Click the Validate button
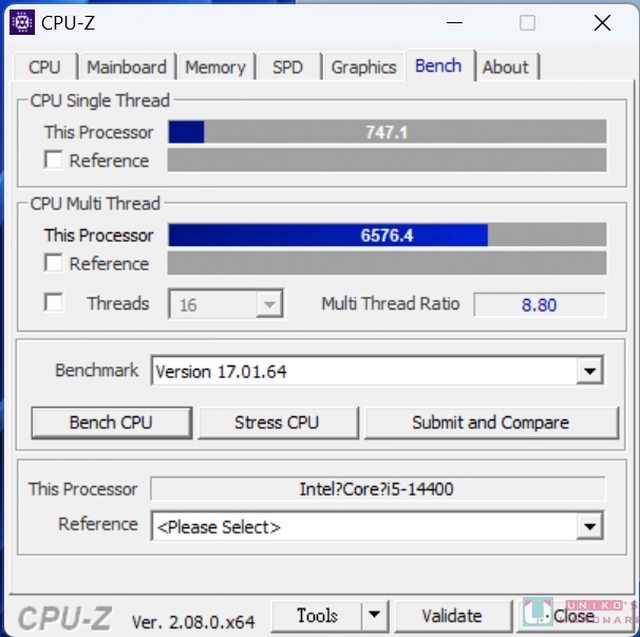The width and height of the screenshot is (640, 637). 453,615
